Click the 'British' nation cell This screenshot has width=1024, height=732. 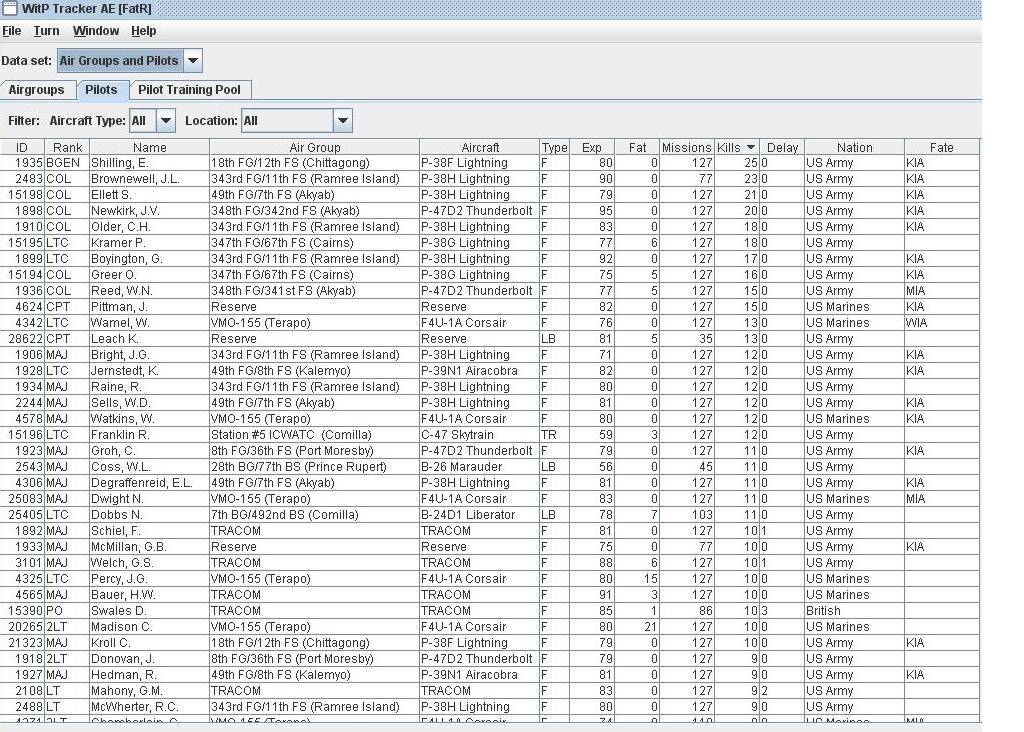[854, 611]
